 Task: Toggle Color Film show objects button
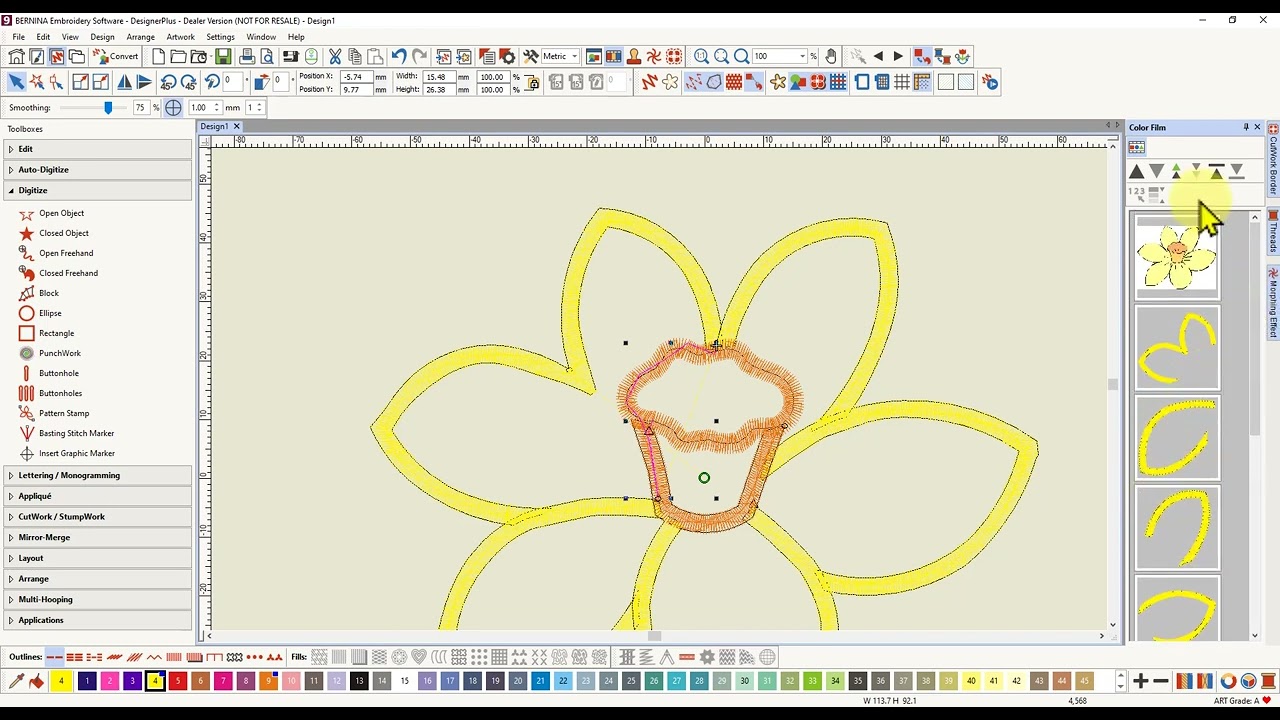(x=1136, y=147)
